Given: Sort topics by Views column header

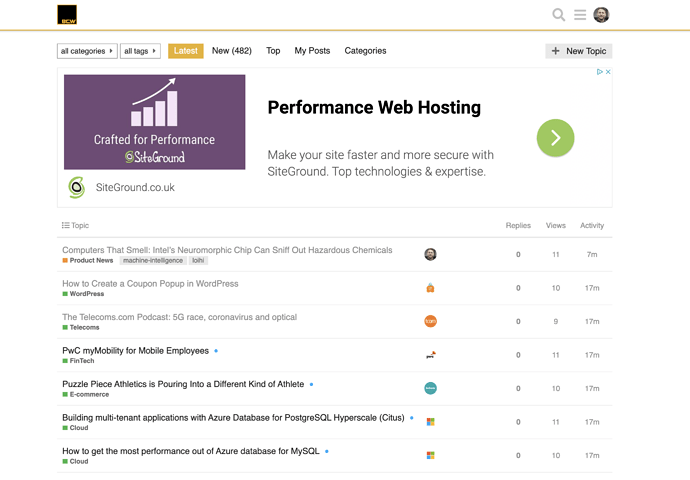Looking at the screenshot, I should 556,225.
